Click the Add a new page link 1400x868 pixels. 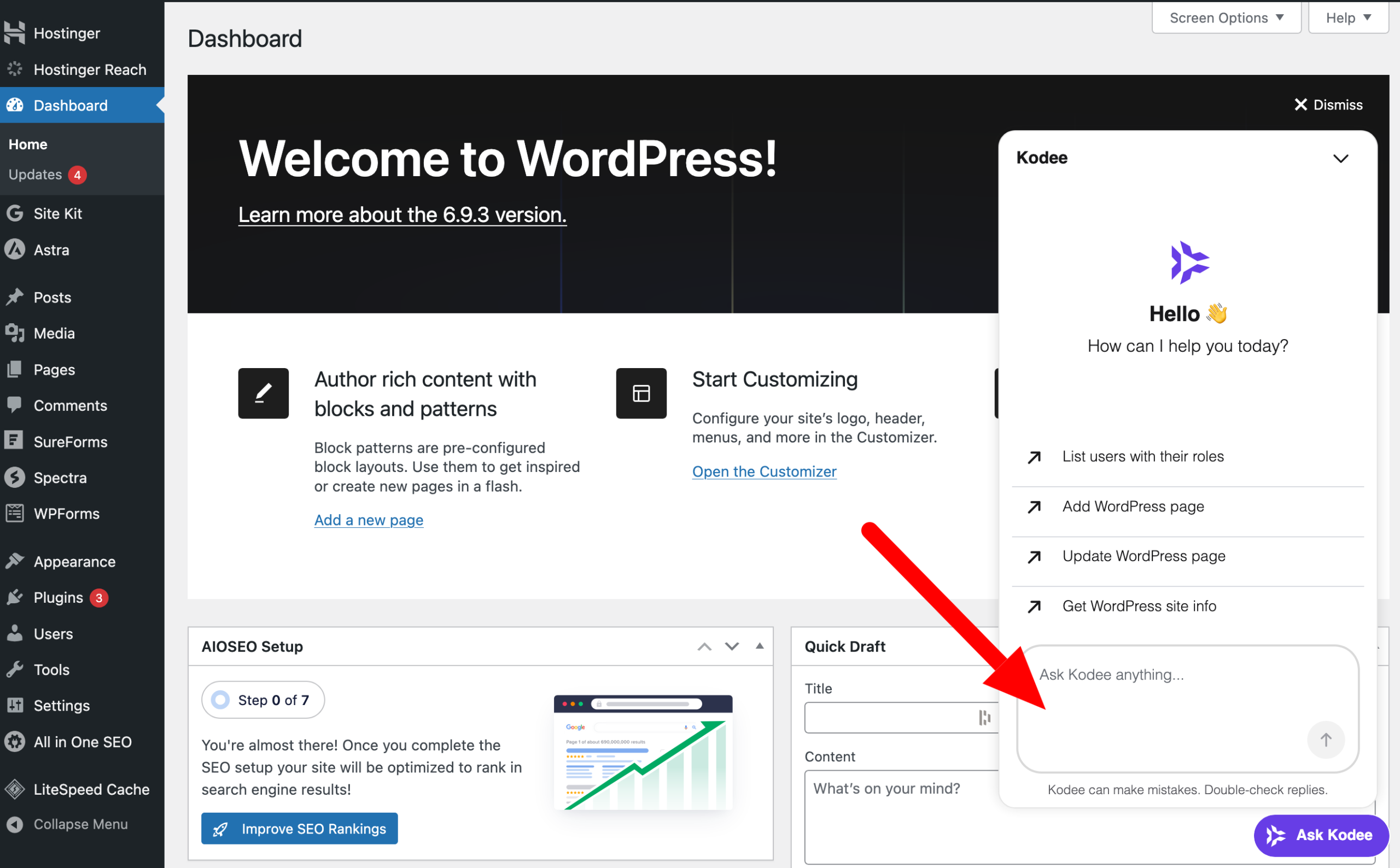(369, 520)
